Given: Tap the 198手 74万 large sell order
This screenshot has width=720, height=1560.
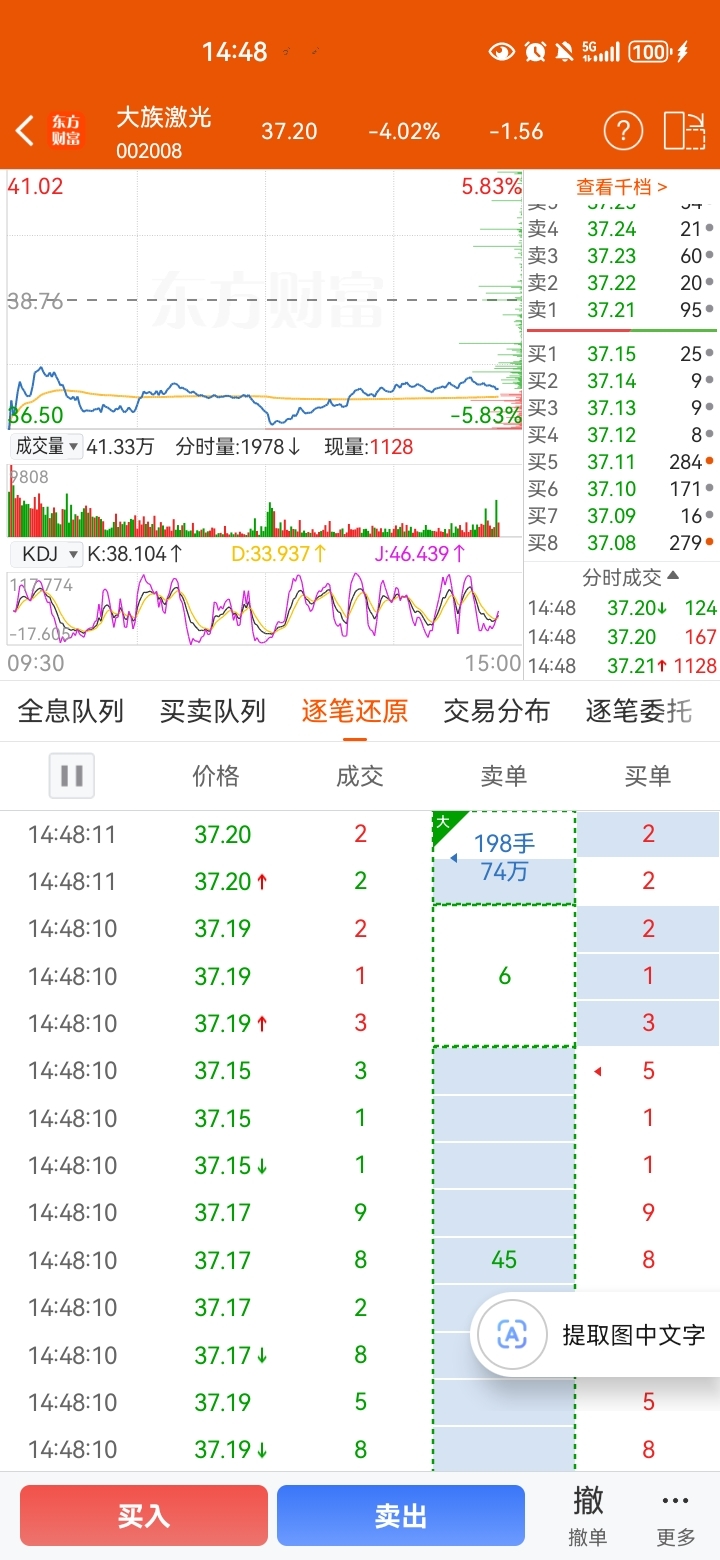Looking at the screenshot, I should tap(505, 858).
